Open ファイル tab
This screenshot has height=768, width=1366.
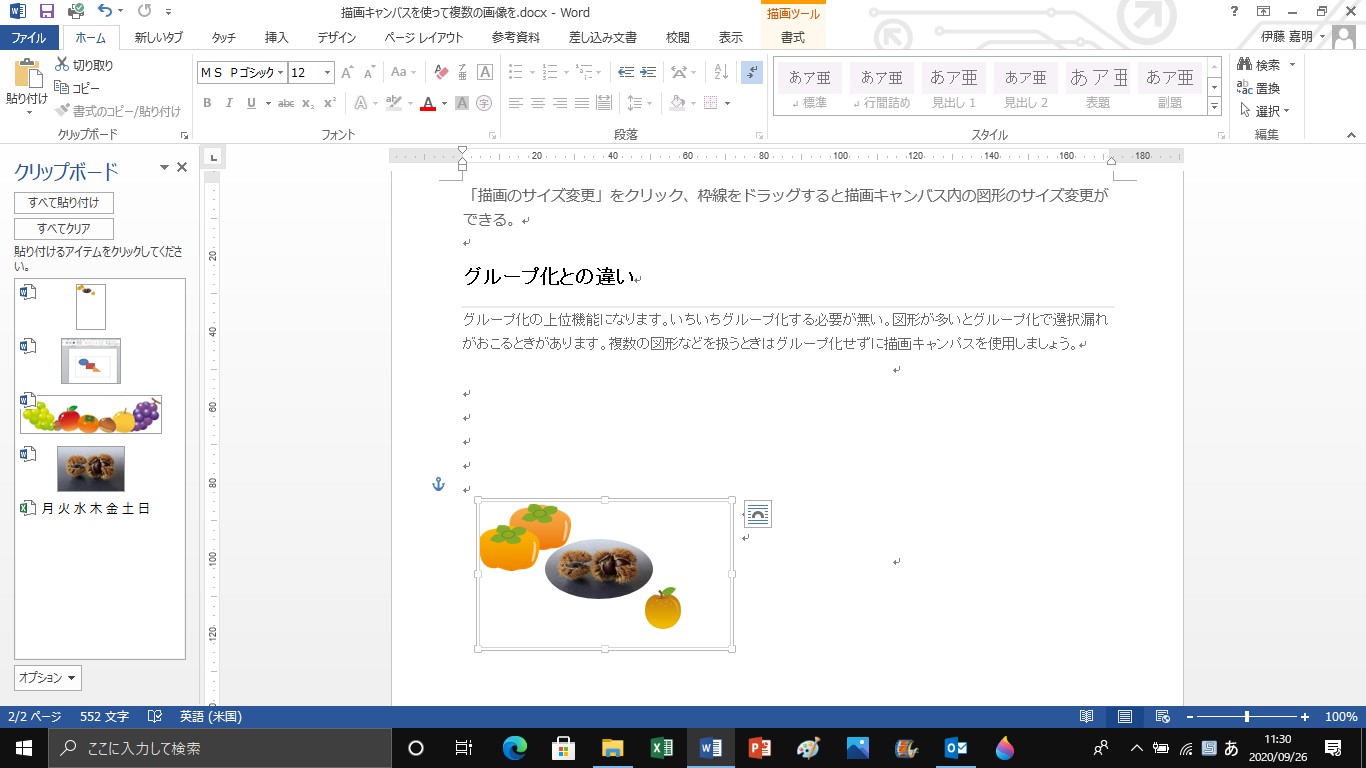tap(29, 38)
